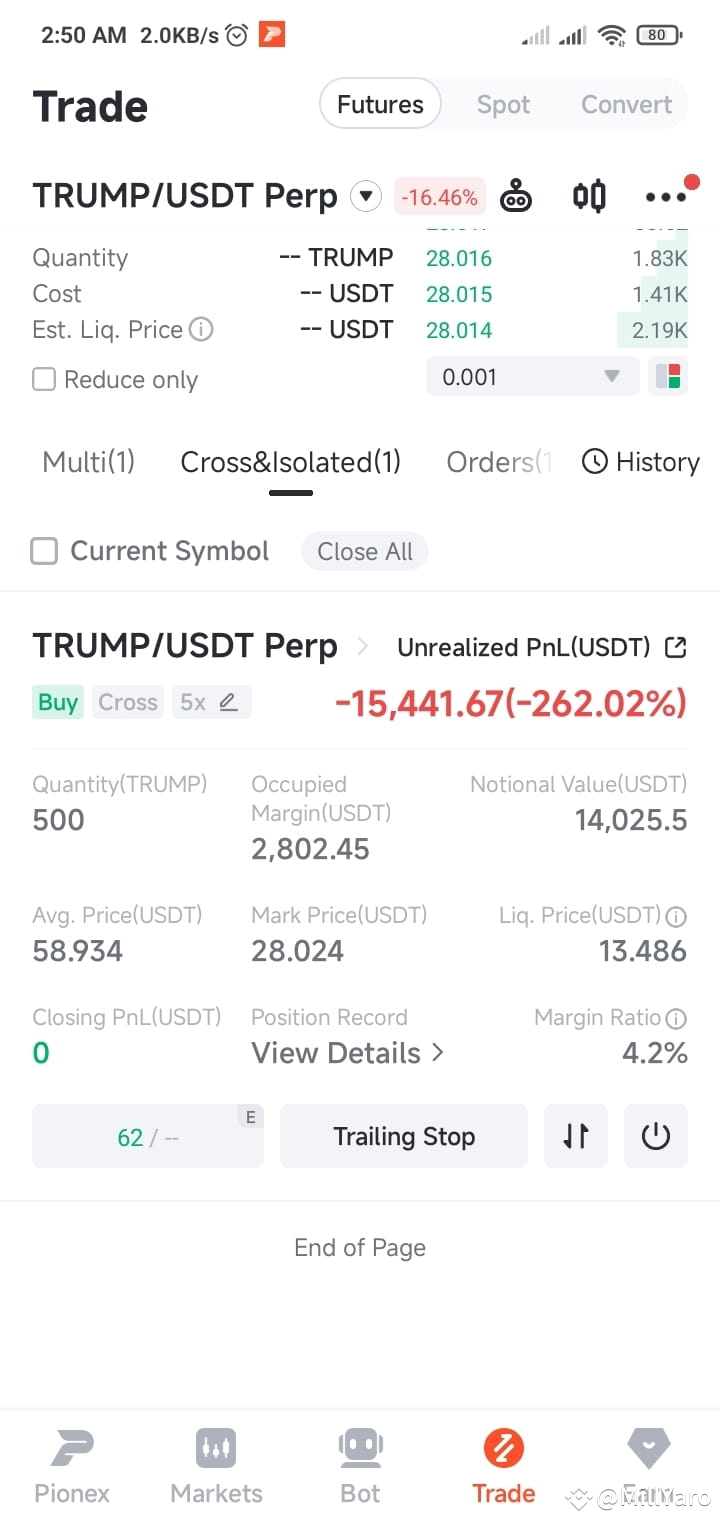The width and height of the screenshot is (720, 1520).
Task: Tick the Current Symbol checkbox
Action: (44, 551)
